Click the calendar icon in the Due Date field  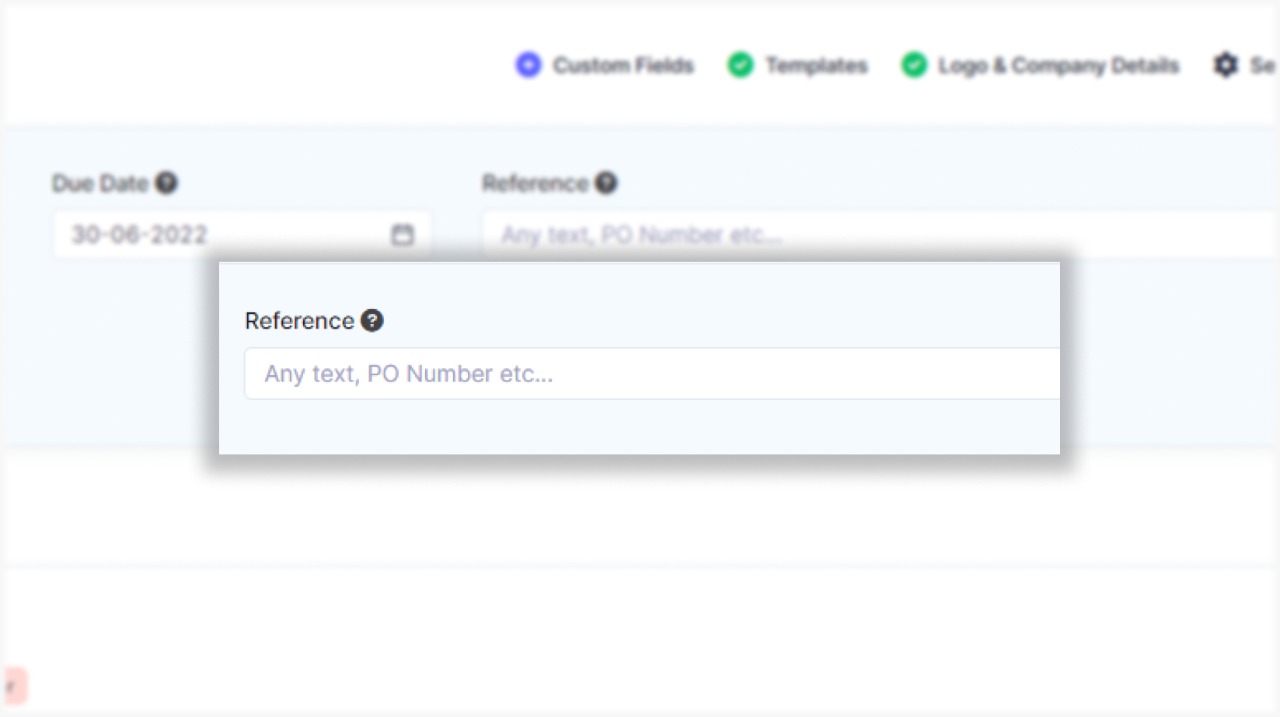[x=402, y=234]
